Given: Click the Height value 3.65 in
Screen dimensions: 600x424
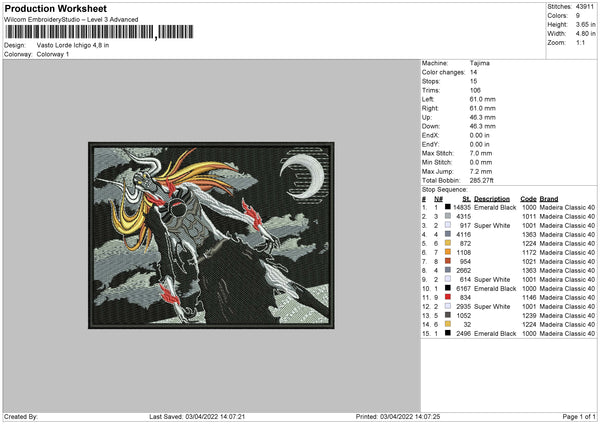Looking at the screenshot, I should point(585,24).
